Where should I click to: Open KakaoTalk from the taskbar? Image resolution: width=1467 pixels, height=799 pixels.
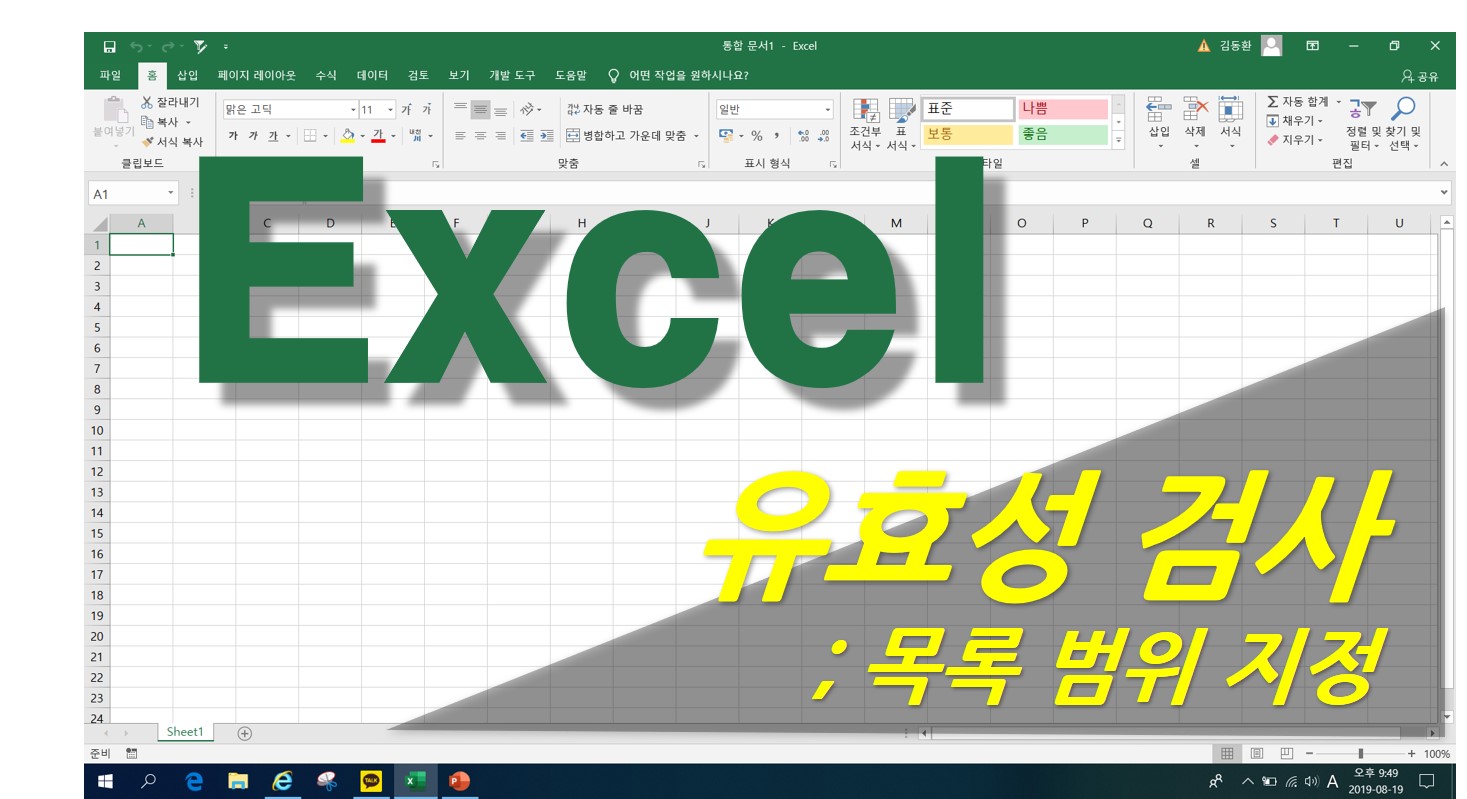pos(371,781)
